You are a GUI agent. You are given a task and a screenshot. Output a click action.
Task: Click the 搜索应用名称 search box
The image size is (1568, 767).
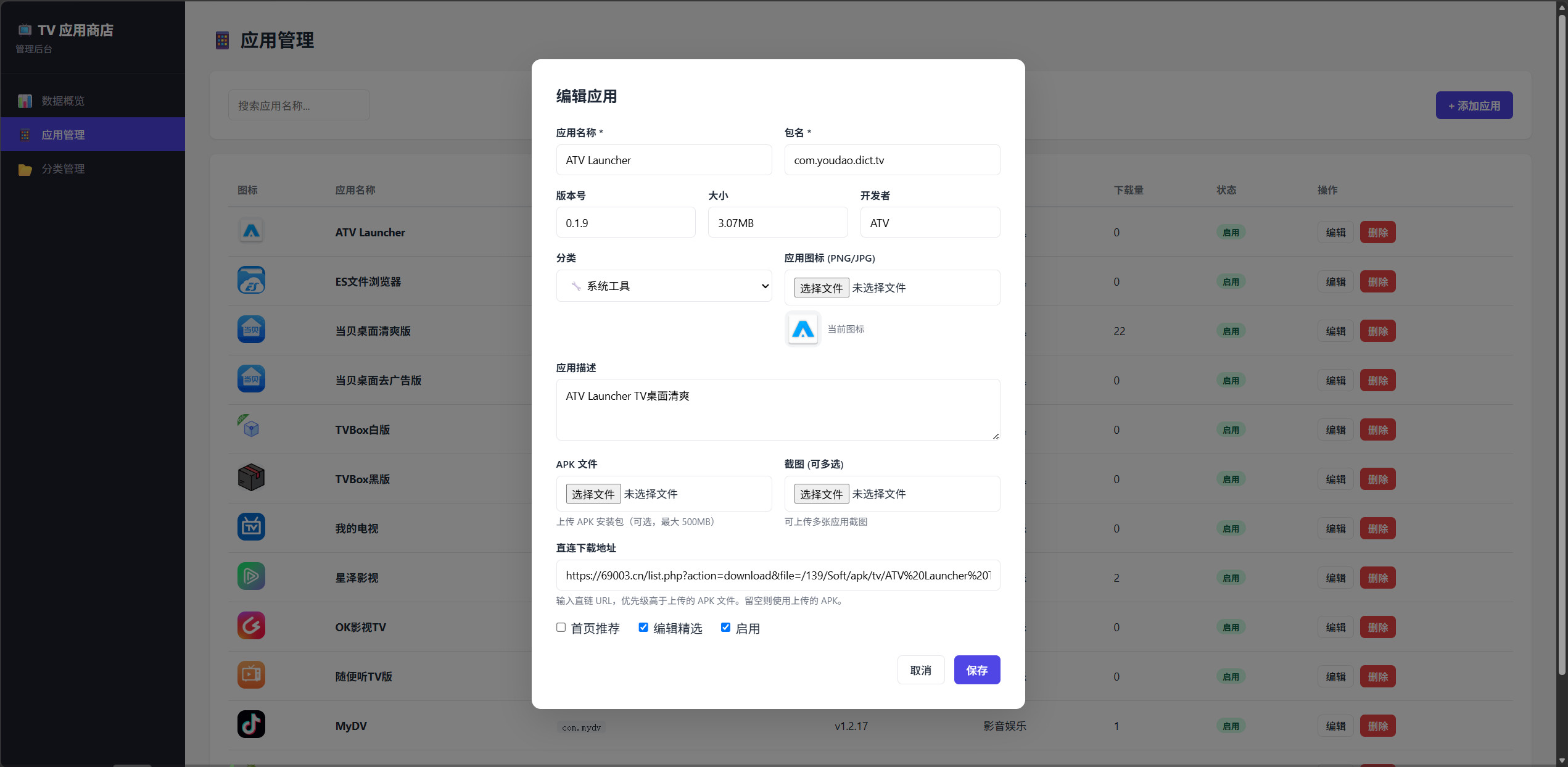(x=299, y=106)
